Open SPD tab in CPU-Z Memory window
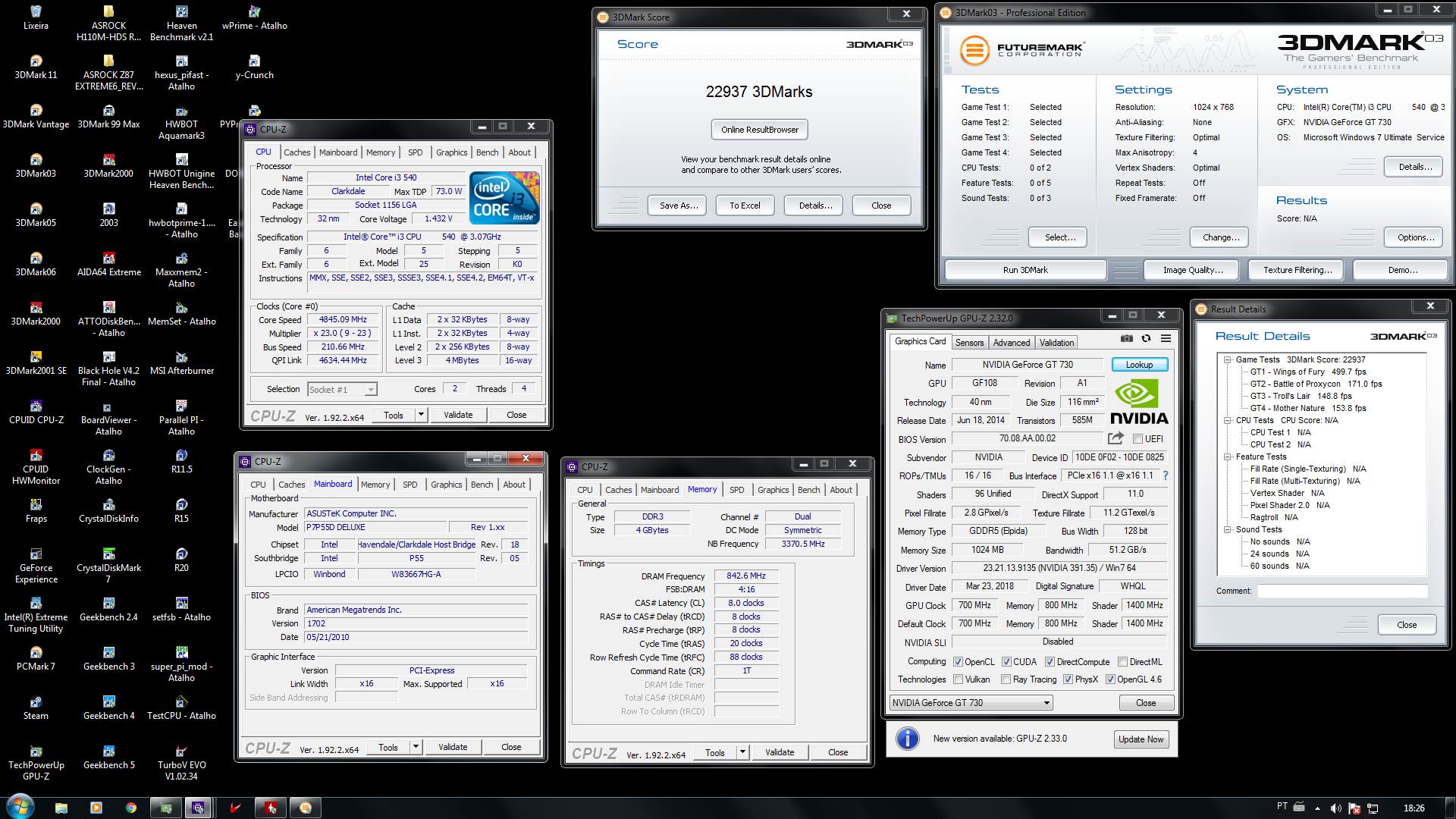The width and height of the screenshot is (1456, 819). click(736, 490)
